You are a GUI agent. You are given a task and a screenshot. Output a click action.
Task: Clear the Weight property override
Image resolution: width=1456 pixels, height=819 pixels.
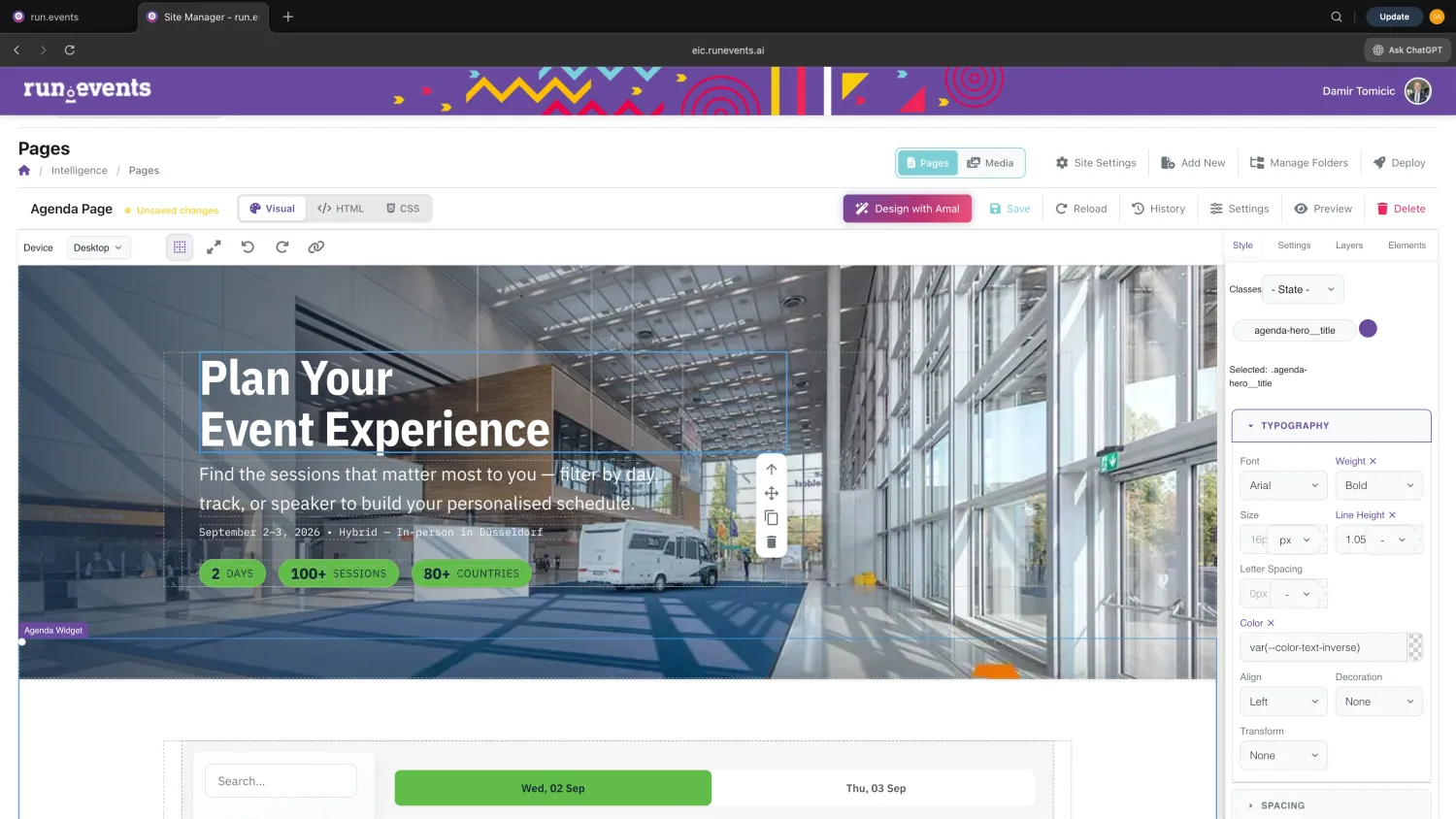tap(1373, 462)
